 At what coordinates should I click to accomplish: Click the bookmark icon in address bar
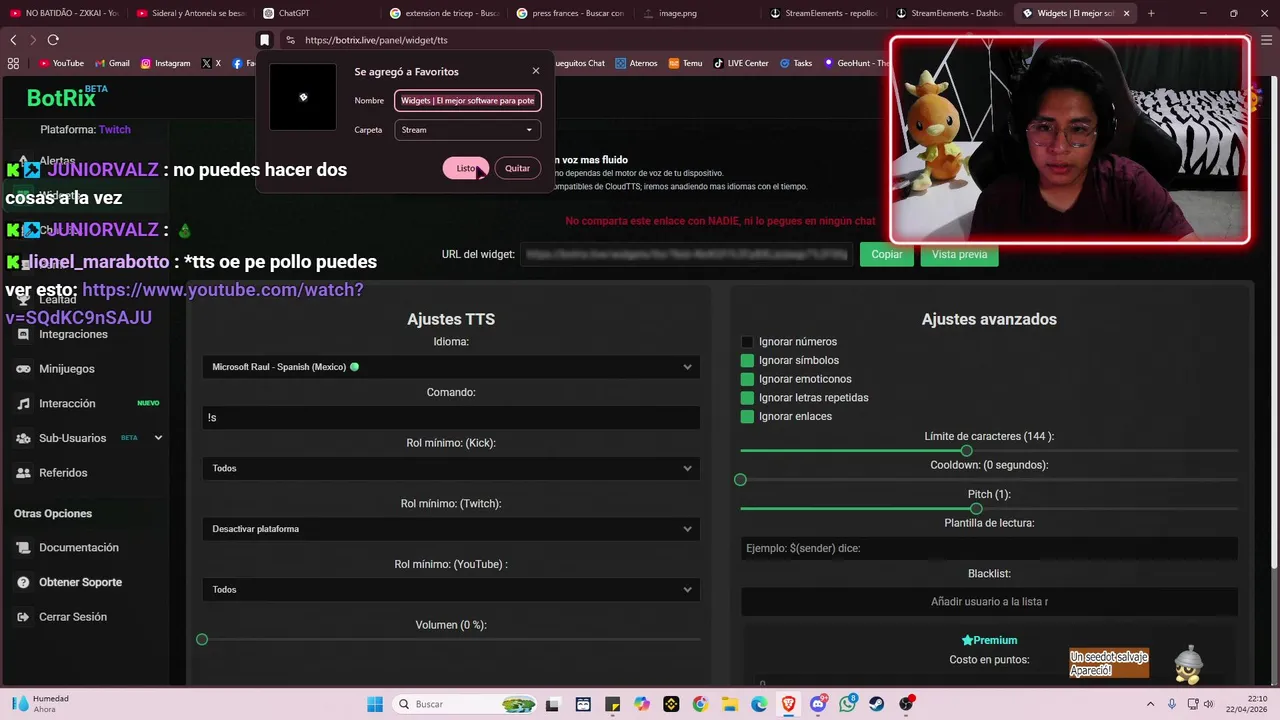click(264, 40)
